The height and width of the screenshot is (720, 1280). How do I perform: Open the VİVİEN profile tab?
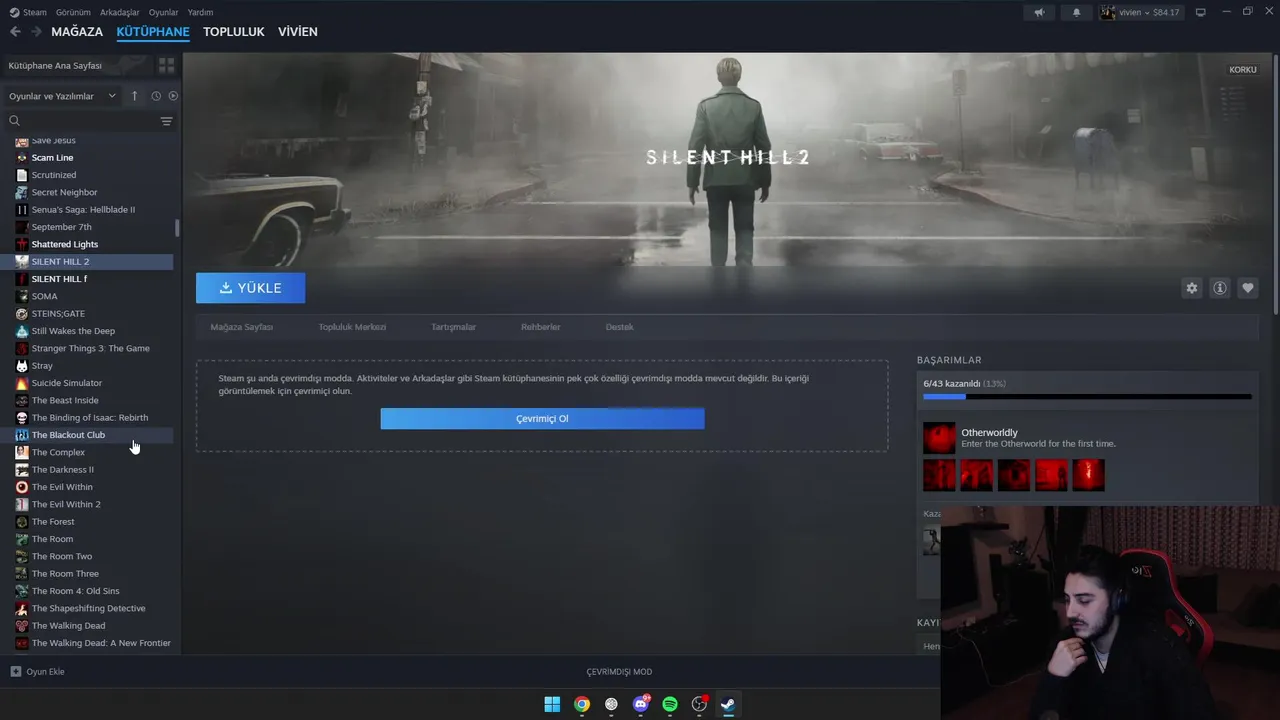point(298,32)
